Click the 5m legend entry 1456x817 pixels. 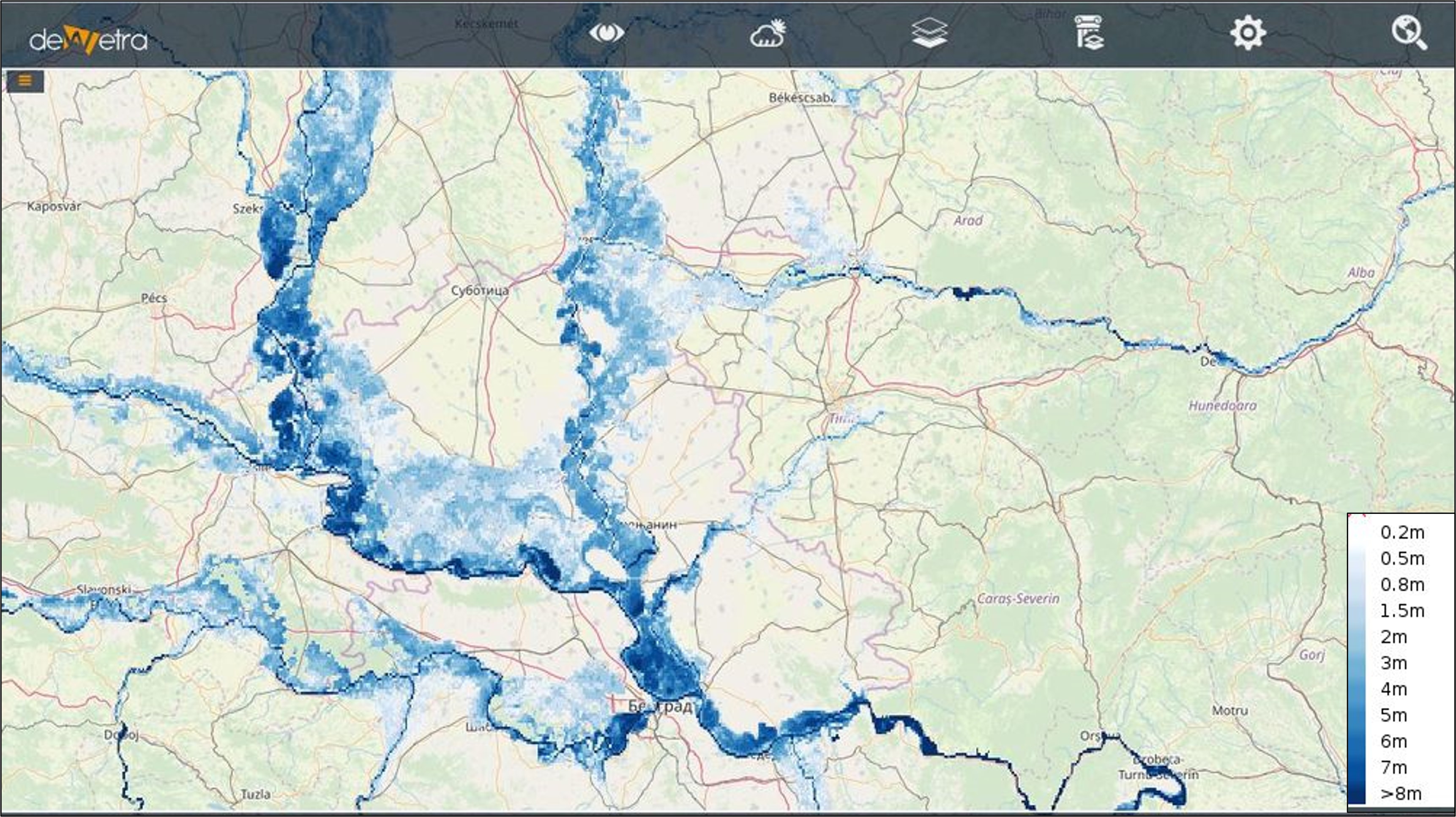[x=1394, y=715]
